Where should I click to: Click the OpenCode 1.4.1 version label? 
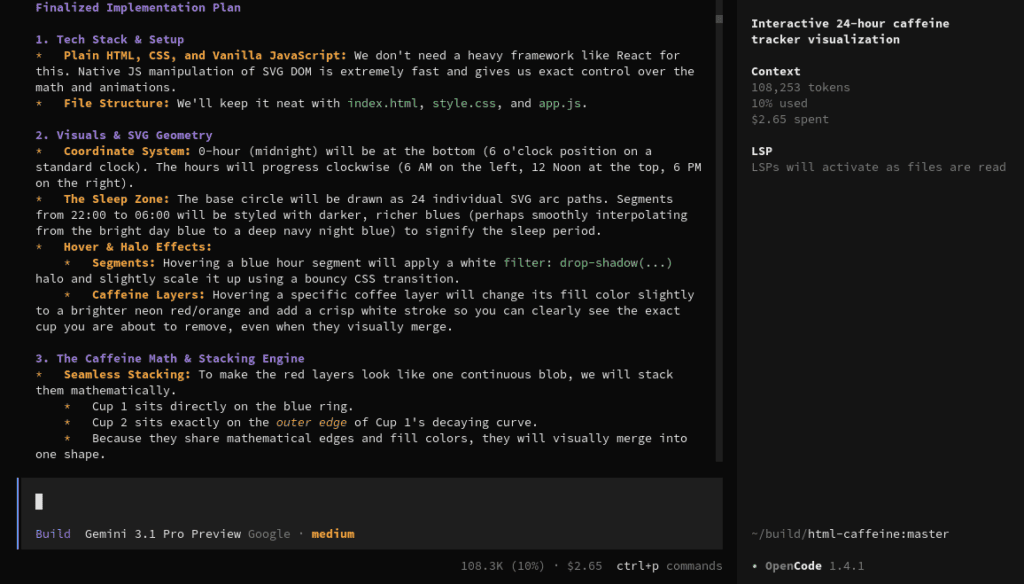[814, 566]
